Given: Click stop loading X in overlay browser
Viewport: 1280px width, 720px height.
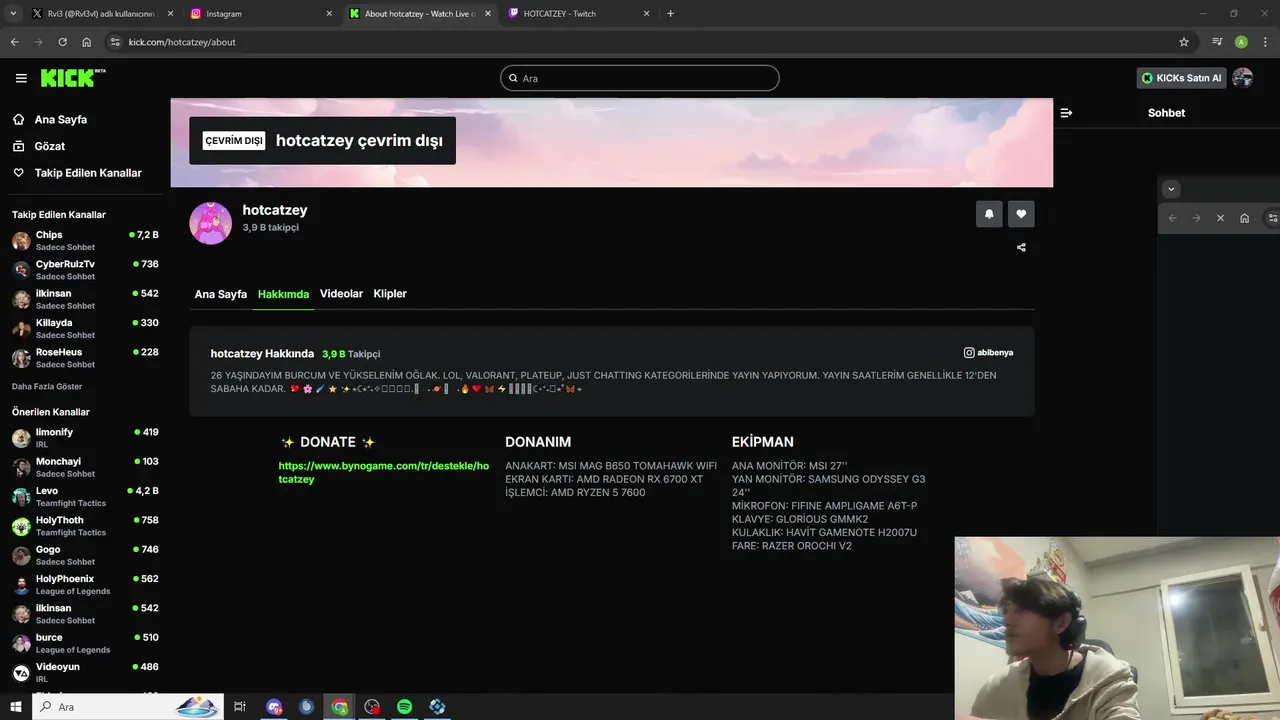Looking at the screenshot, I should click(x=1220, y=218).
